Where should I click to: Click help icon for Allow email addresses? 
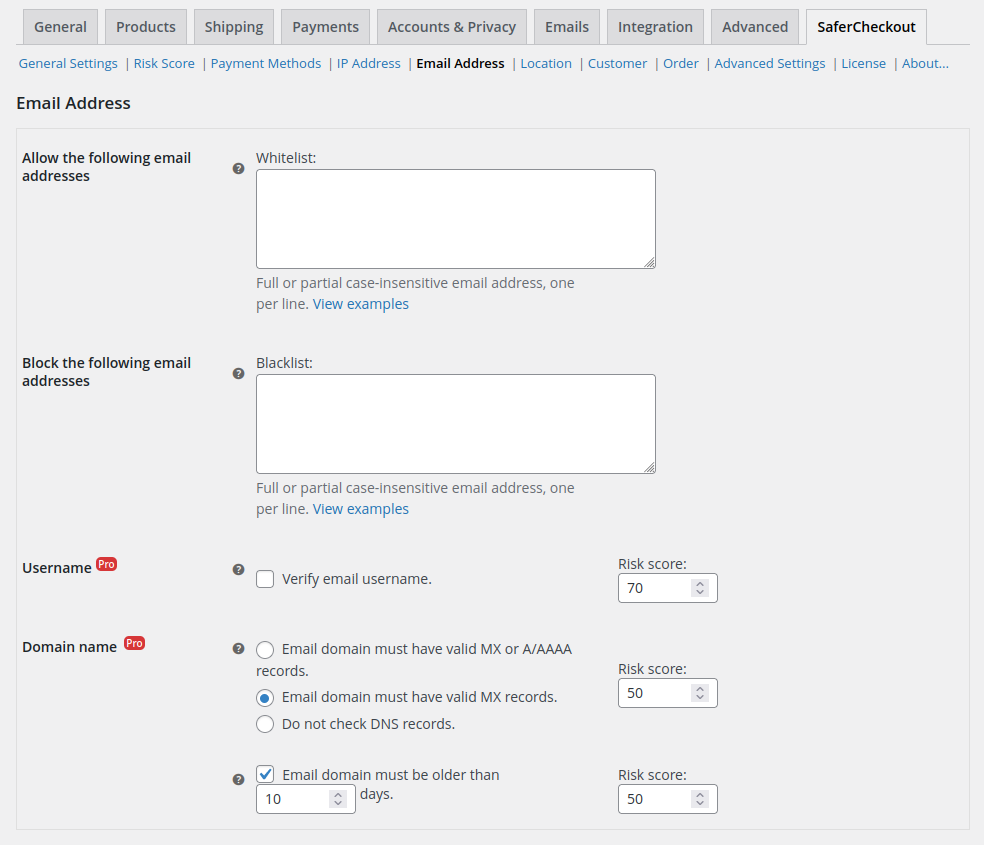coord(238,168)
